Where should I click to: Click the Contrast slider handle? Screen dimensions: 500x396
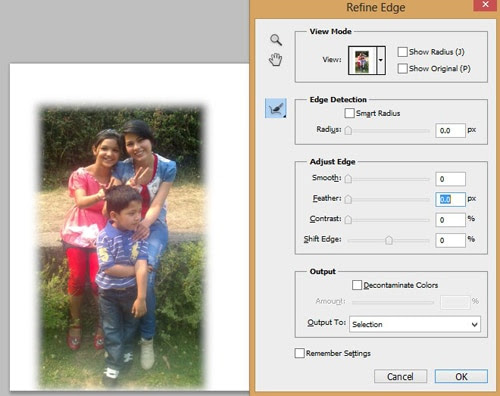click(x=348, y=220)
